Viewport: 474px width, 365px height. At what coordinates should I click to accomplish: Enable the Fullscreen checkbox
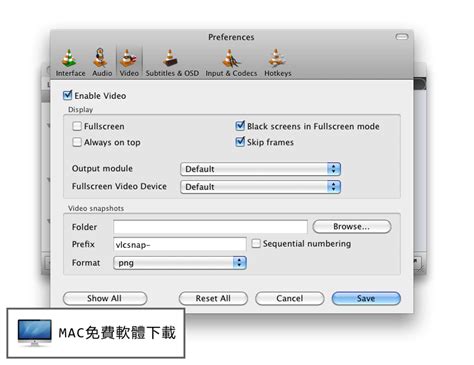point(77,126)
